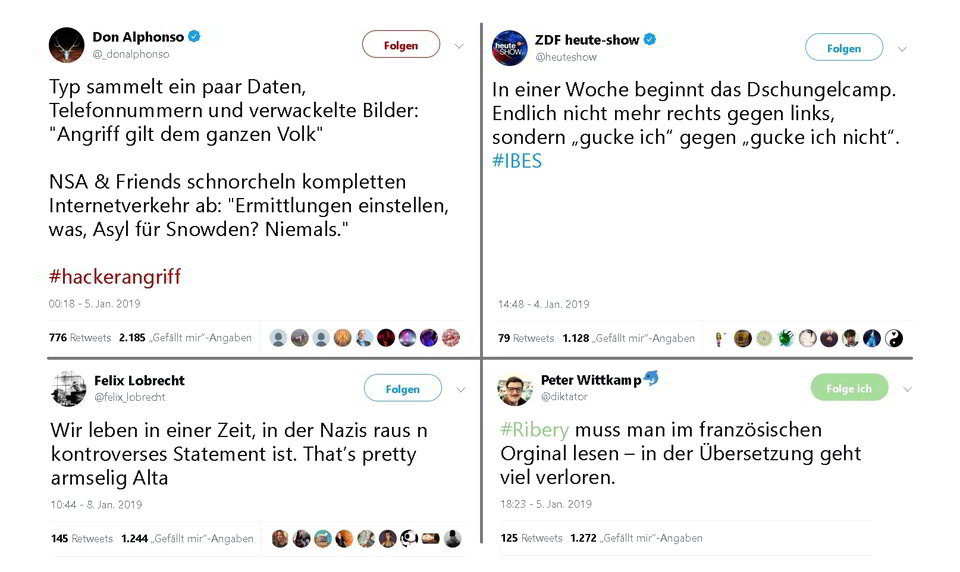Open Felix Lobrecht's black-and-white avatar
Image resolution: width=960 pixels, height=572 pixels.
click(x=68, y=389)
